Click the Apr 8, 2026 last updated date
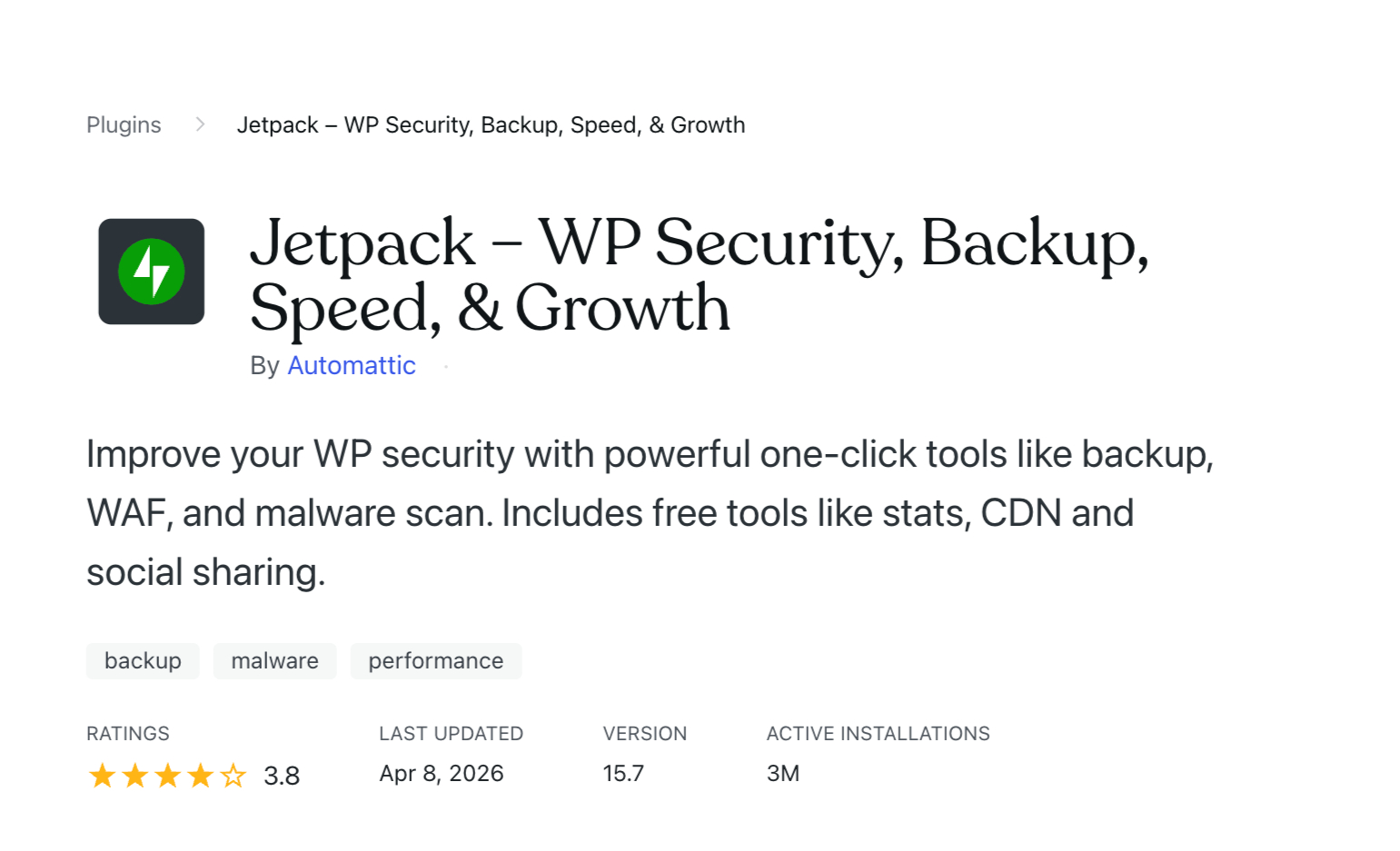1400x851 pixels. (442, 773)
